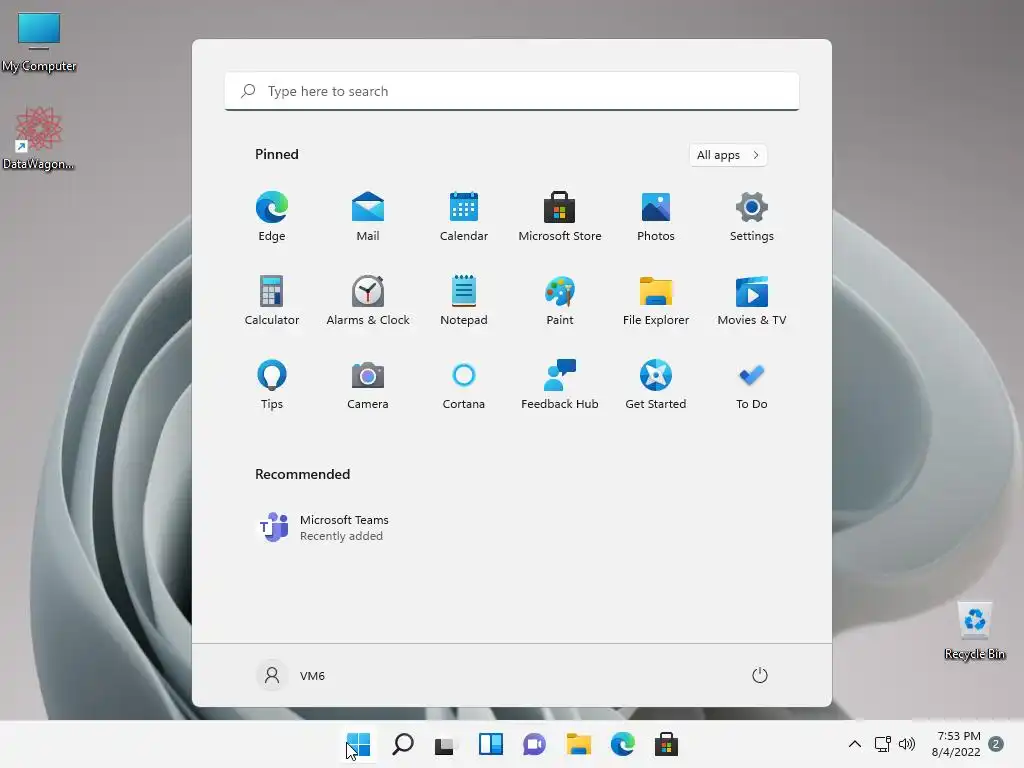Launch Movies & TV
1024x768 pixels.
752,300
